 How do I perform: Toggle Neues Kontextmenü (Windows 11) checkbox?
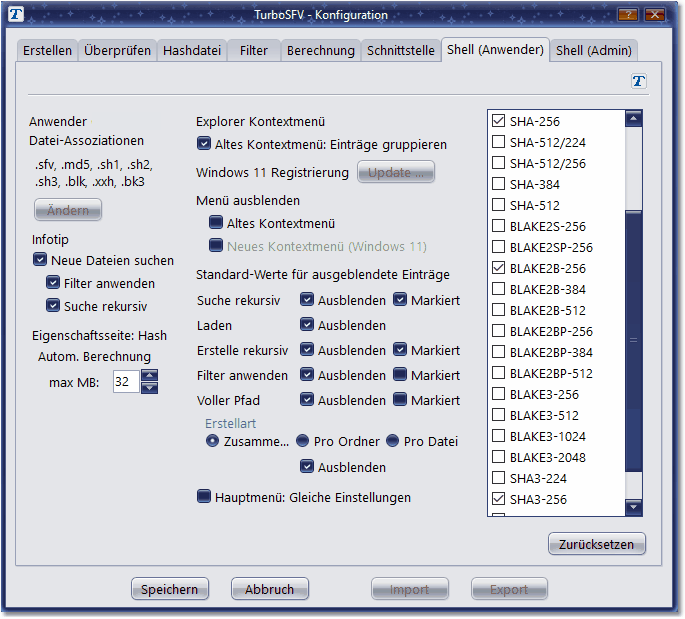(x=215, y=245)
